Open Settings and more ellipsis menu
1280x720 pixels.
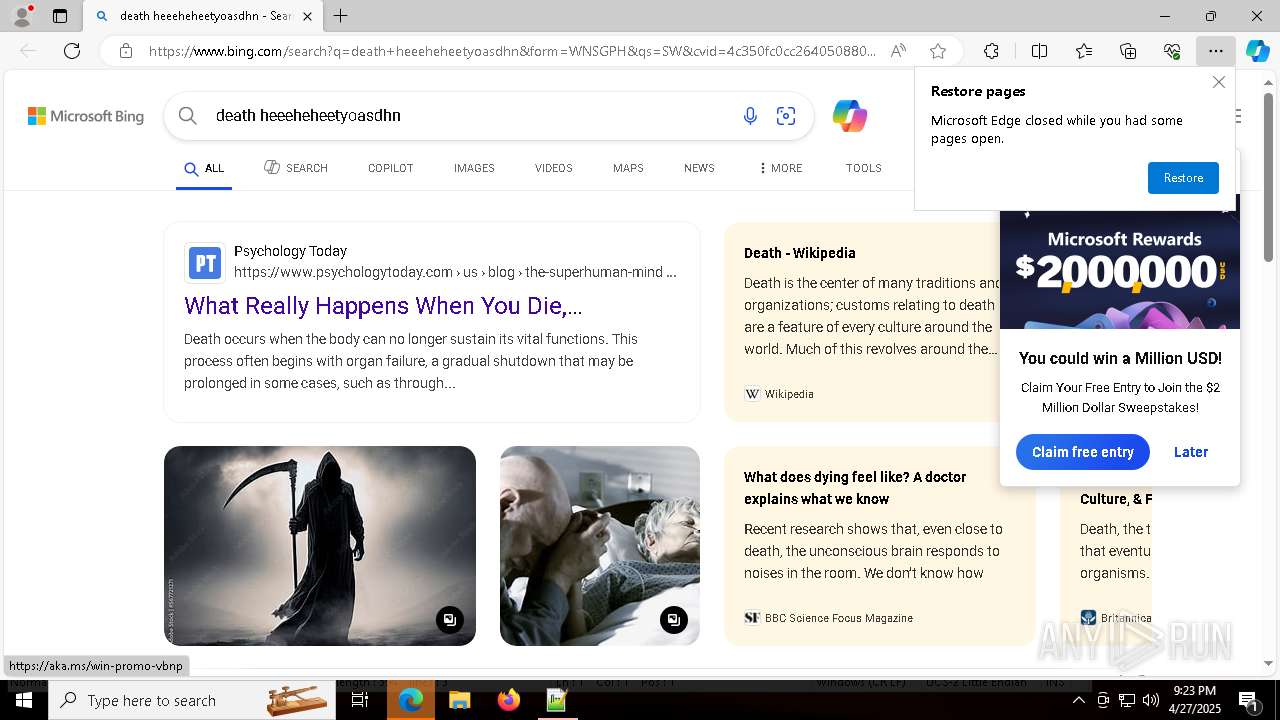[x=1215, y=51]
